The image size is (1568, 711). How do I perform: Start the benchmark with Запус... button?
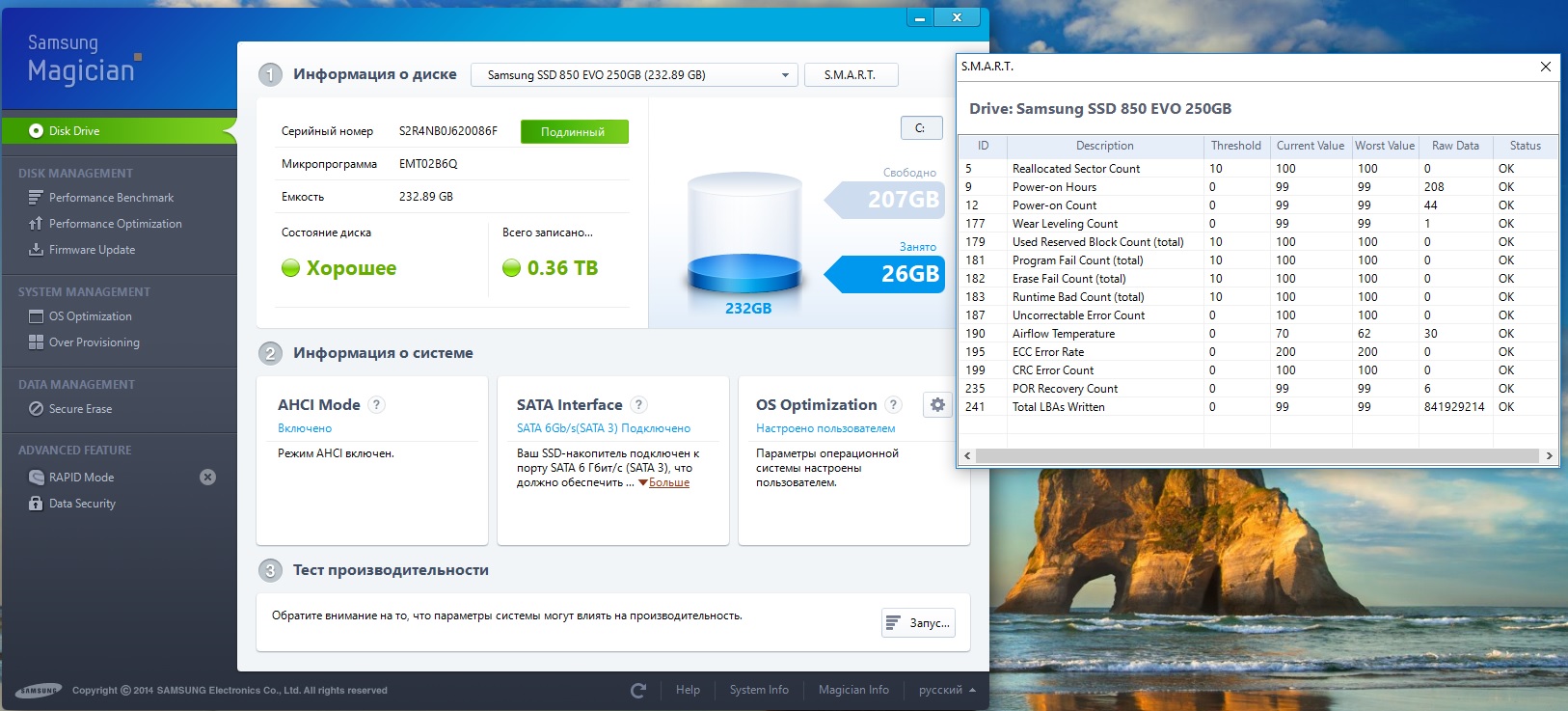(918, 623)
